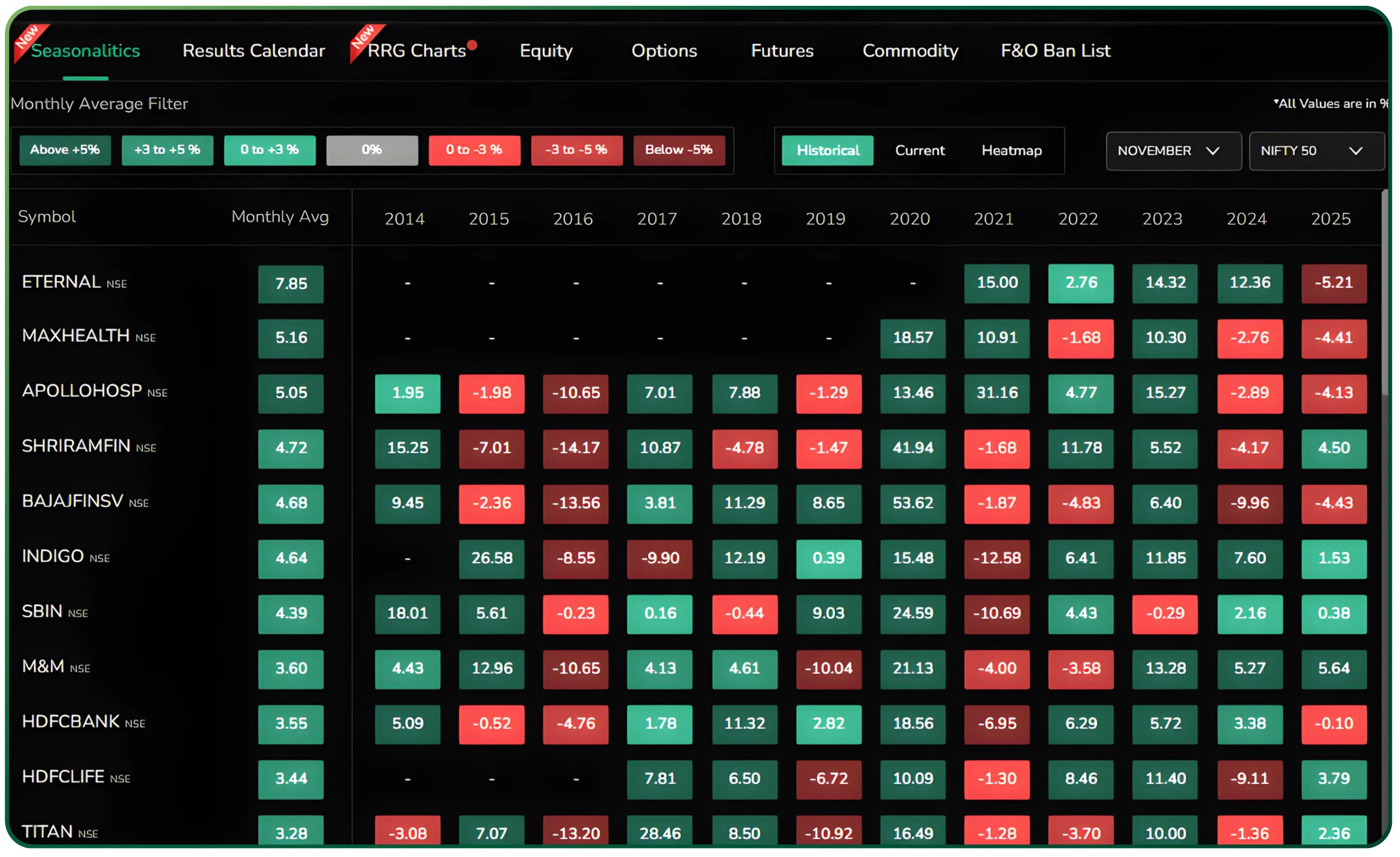Apply the Below -5% filter

click(679, 150)
